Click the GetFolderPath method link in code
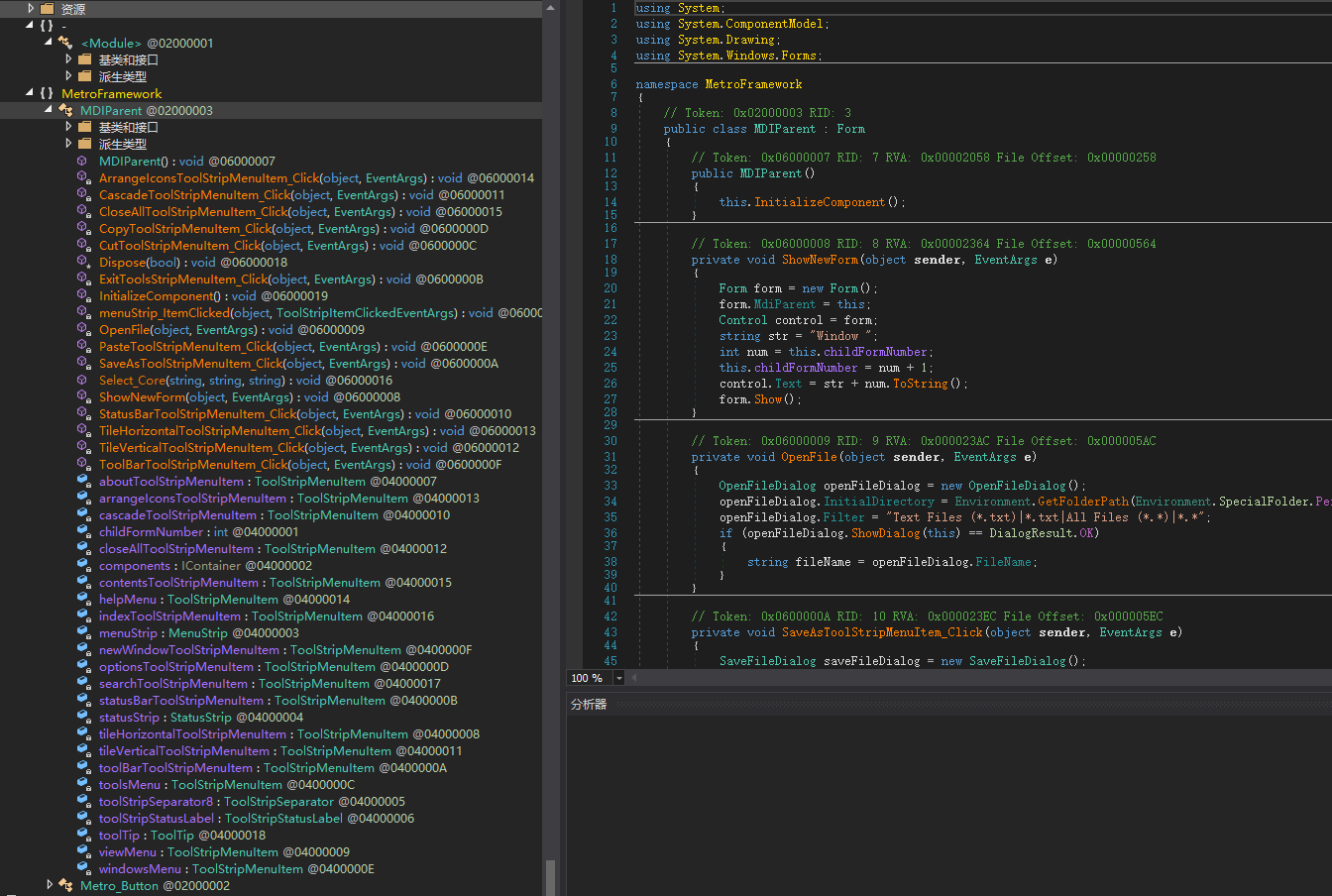This screenshot has height=896, width=1332. coord(1084,502)
